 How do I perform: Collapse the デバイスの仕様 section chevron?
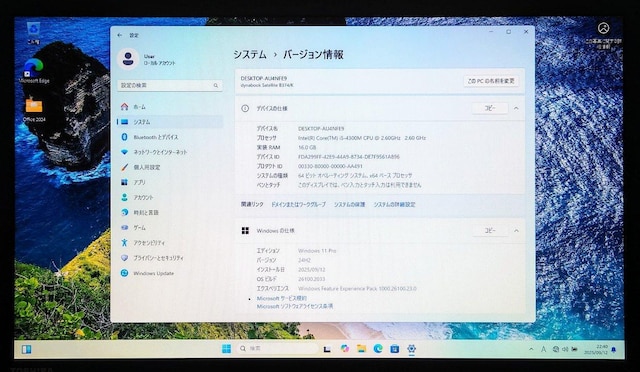pyautogui.click(x=516, y=108)
